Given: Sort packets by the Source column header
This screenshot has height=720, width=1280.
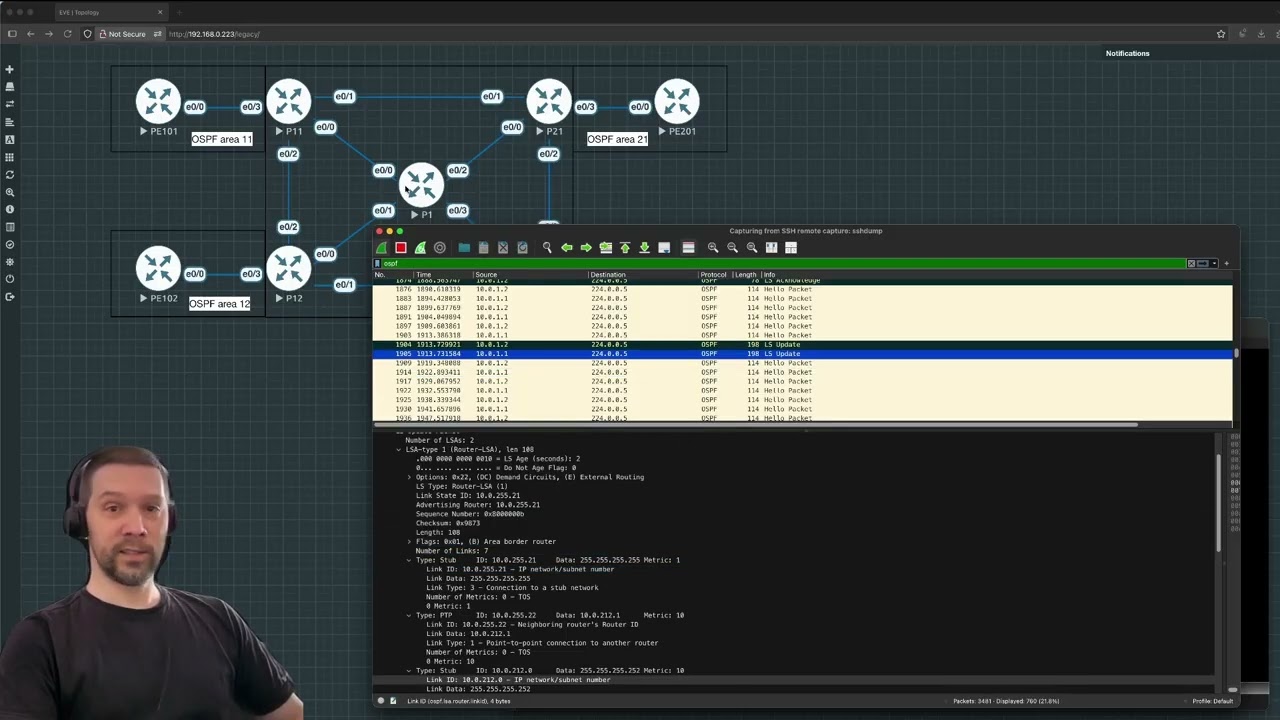Looking at the screenshot, I should [530, 275].
